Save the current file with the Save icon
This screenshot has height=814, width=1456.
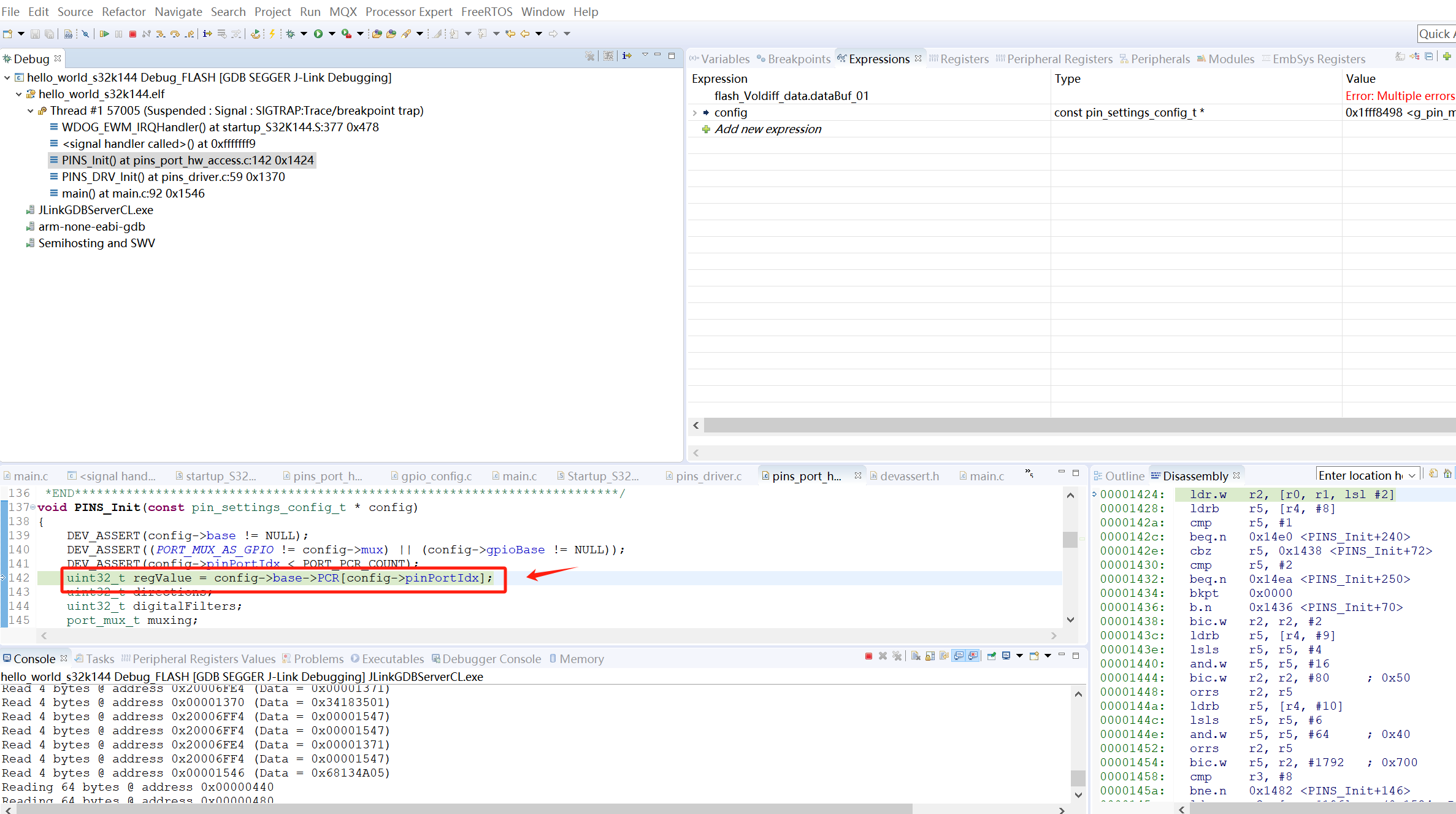coord(34,34)
